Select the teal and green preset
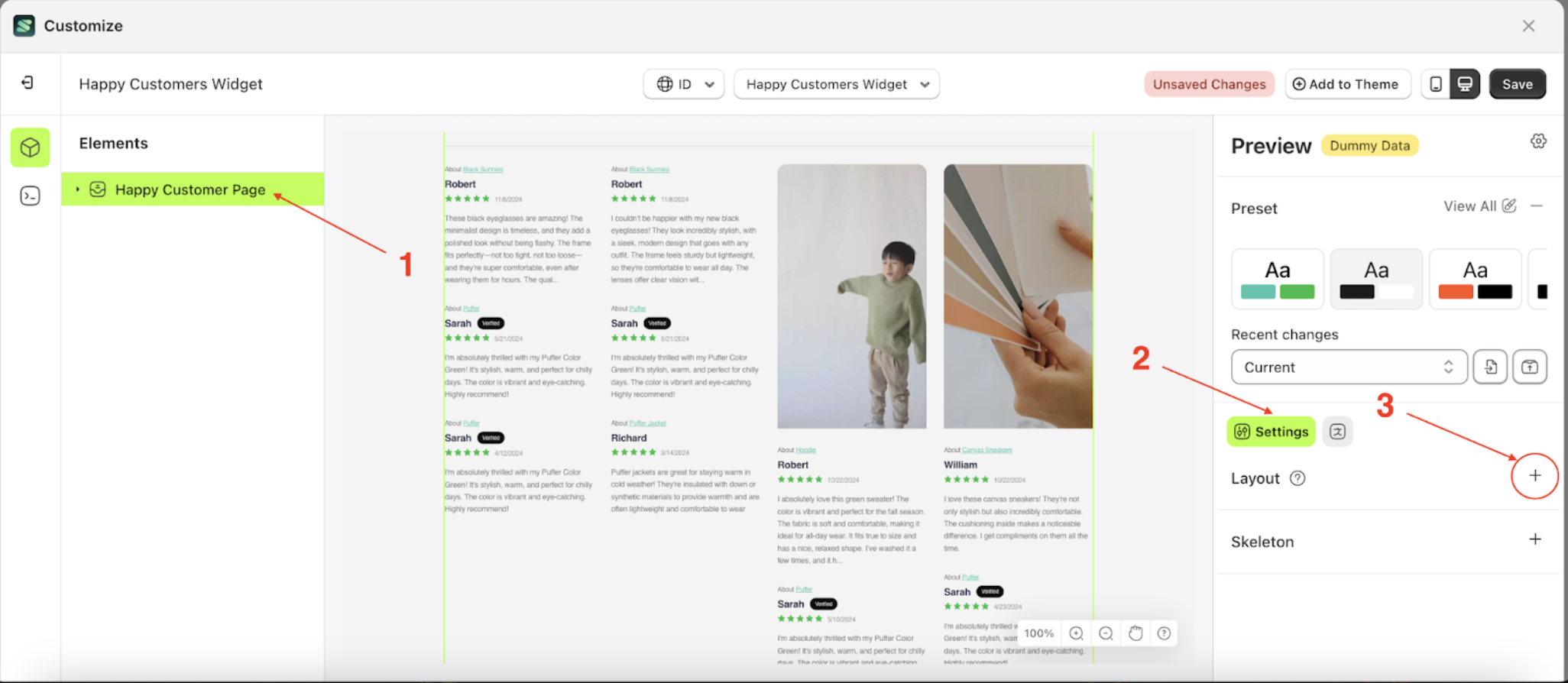1568x683 pixels. 1278,279
